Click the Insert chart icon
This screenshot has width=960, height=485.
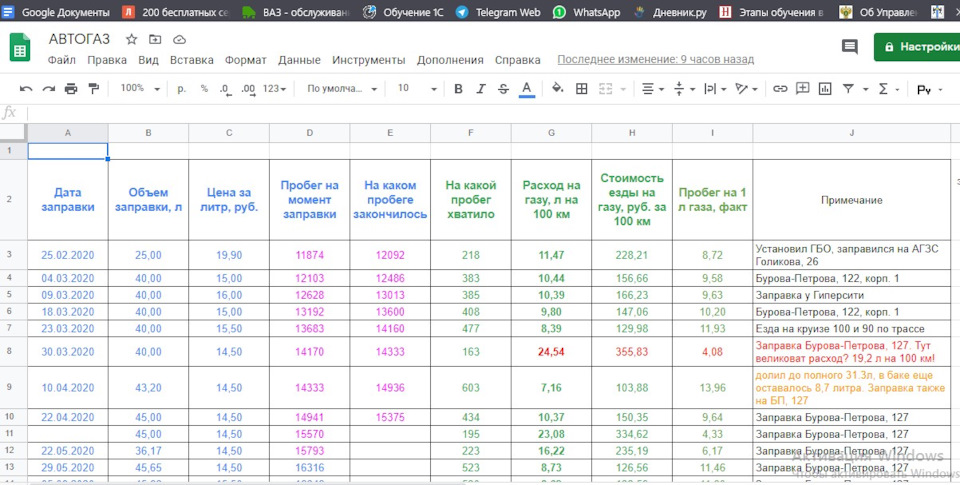(x=824, y=89)
